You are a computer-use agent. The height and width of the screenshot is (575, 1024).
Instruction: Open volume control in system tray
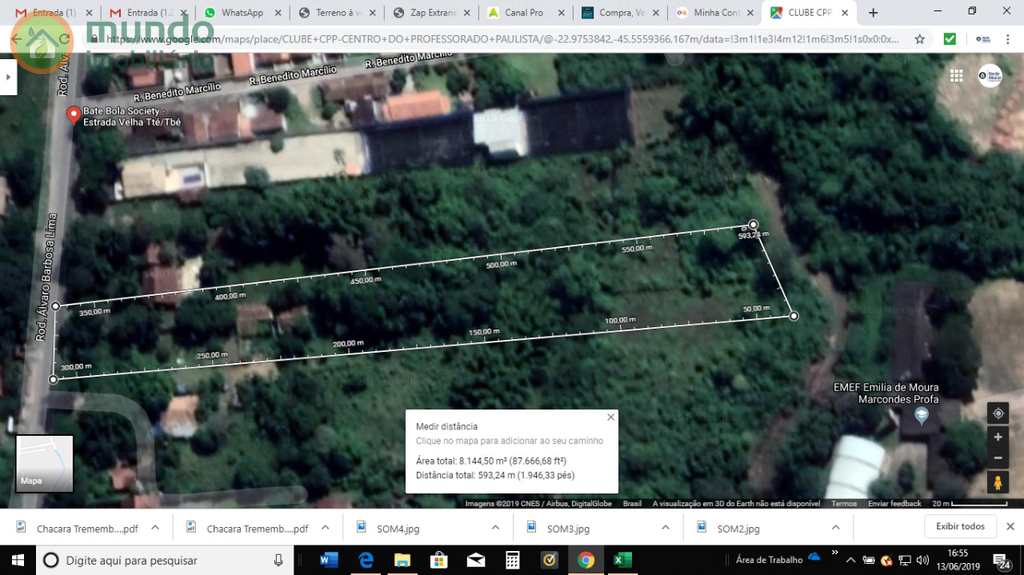[922, 560]
